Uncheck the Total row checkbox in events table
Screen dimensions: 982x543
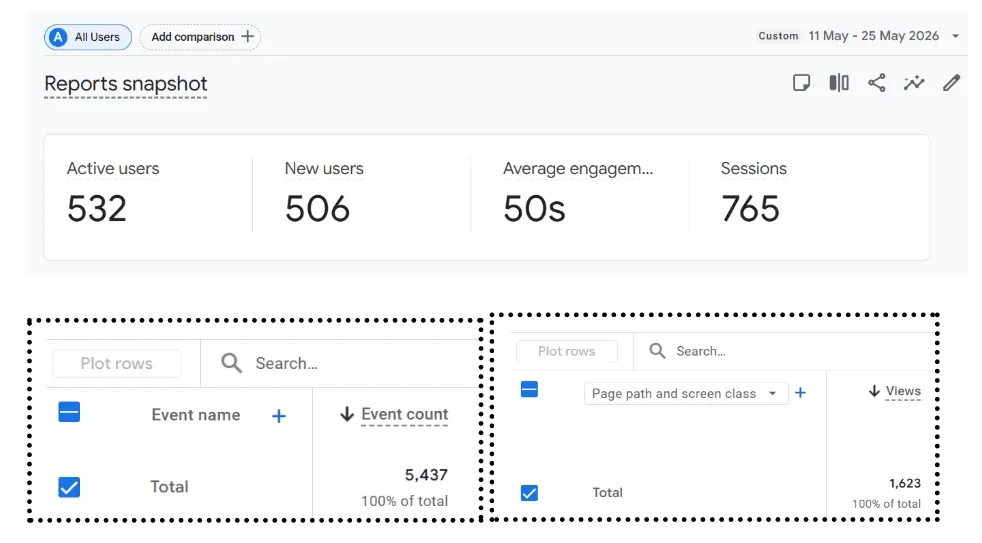click(69, 487)
